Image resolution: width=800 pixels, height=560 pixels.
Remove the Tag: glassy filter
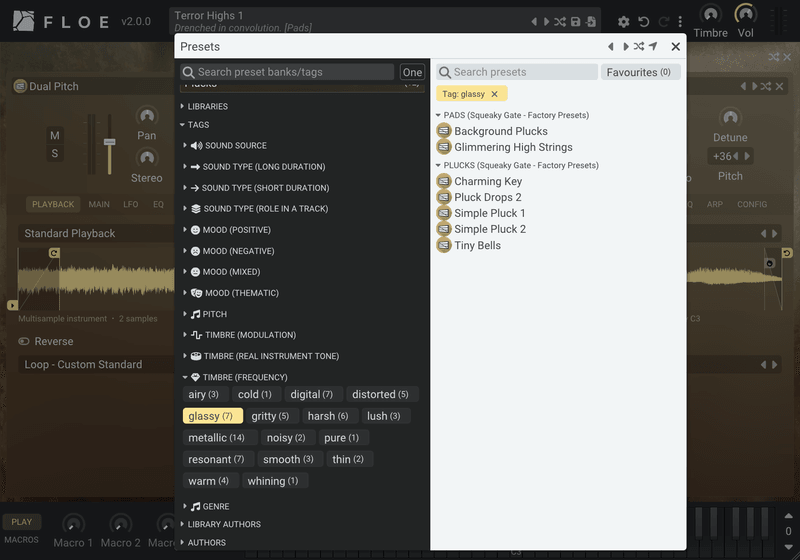tap(494, 94)
